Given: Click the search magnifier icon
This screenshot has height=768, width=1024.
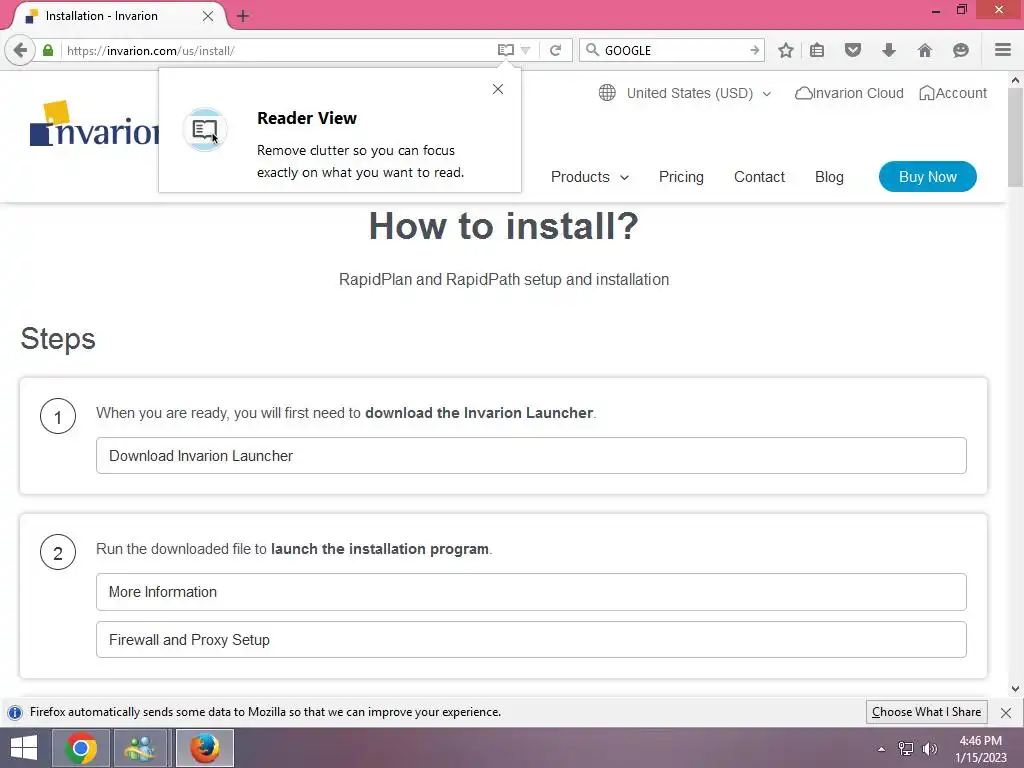Looking at the screenshot, I should [592, 50].
